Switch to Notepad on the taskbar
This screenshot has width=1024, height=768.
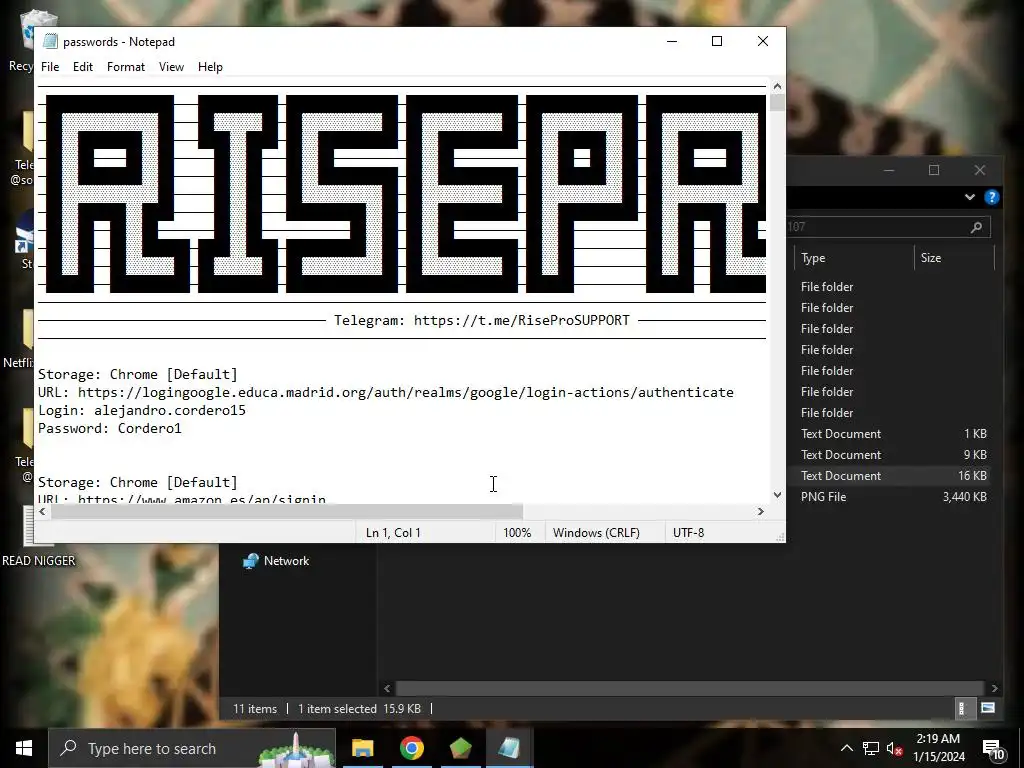[x=509, y=748]
